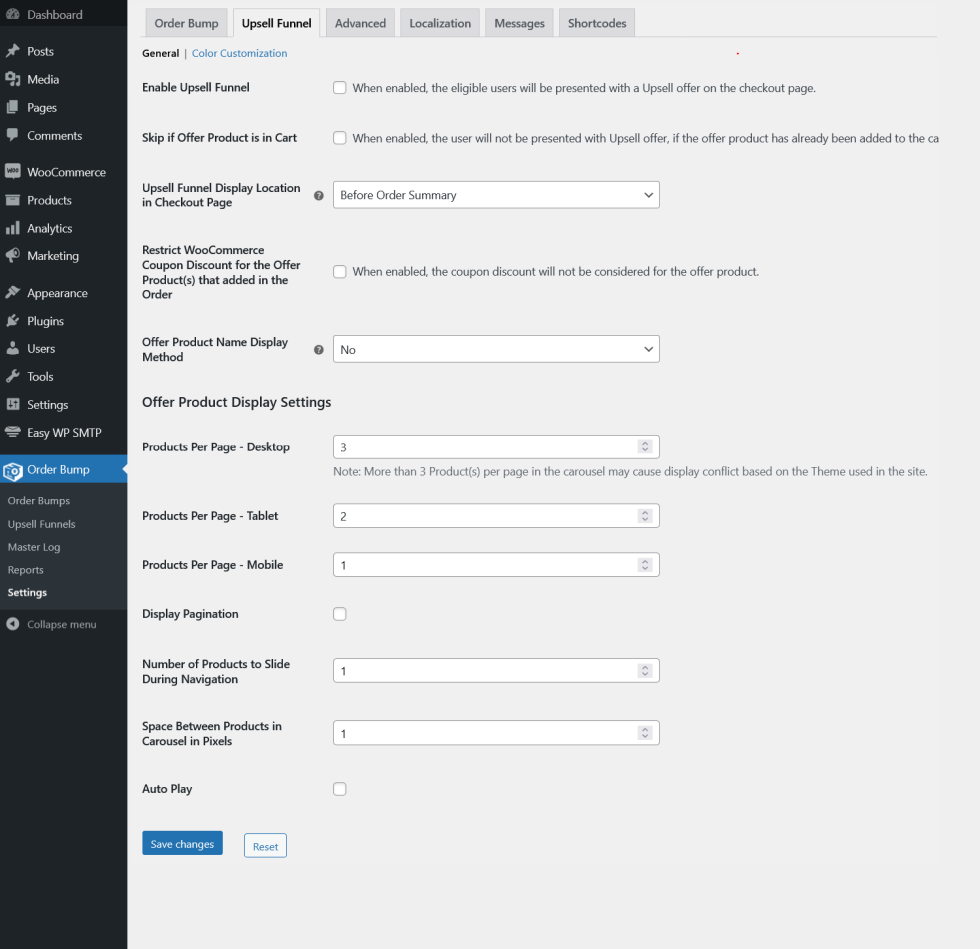Open the Shortcodes tab
Screen dimensions: 980x949
click(597, 23)
